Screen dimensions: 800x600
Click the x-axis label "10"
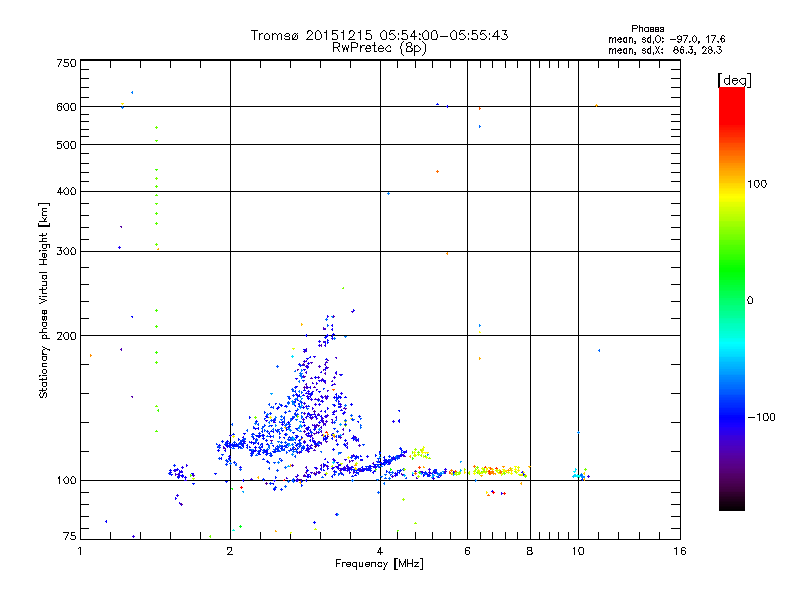click(578, 551)
